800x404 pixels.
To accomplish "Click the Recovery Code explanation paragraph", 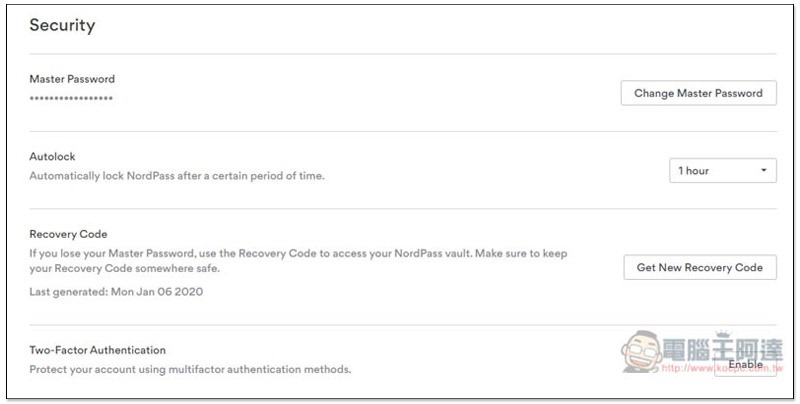I will click(298, 261).
